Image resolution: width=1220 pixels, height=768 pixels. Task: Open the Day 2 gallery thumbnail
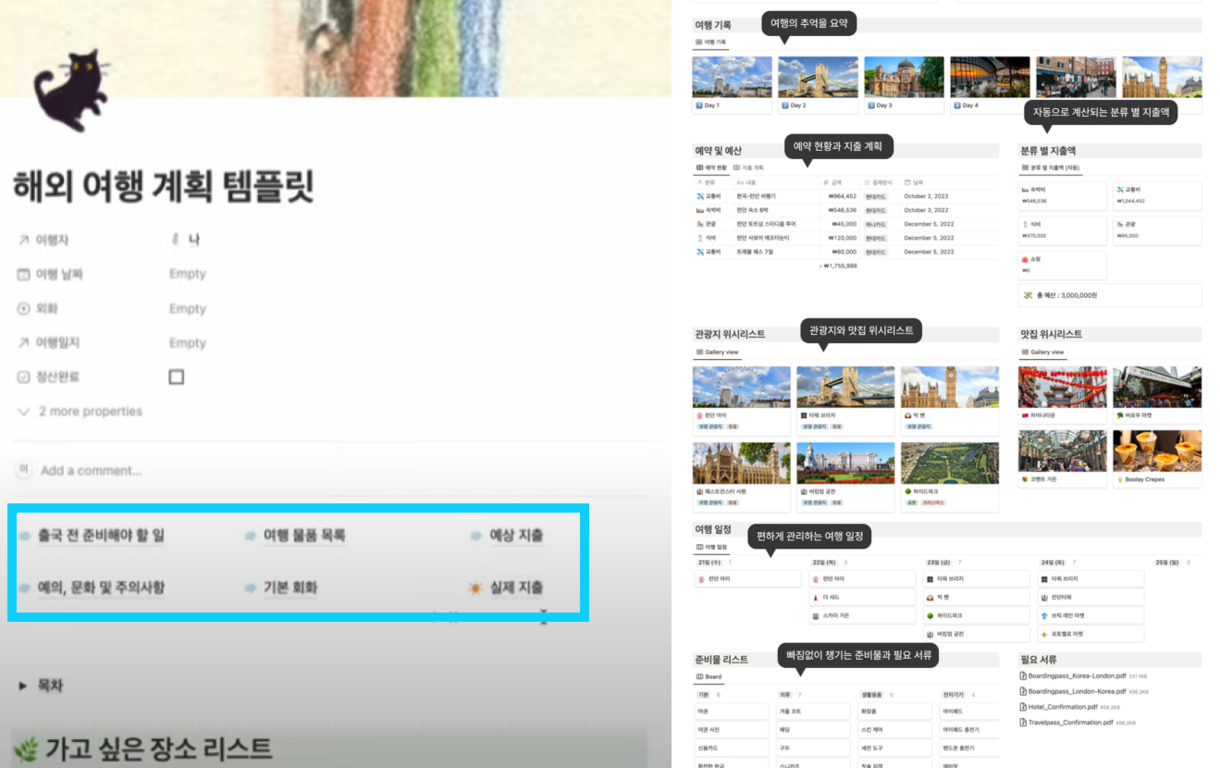(817, 77)
